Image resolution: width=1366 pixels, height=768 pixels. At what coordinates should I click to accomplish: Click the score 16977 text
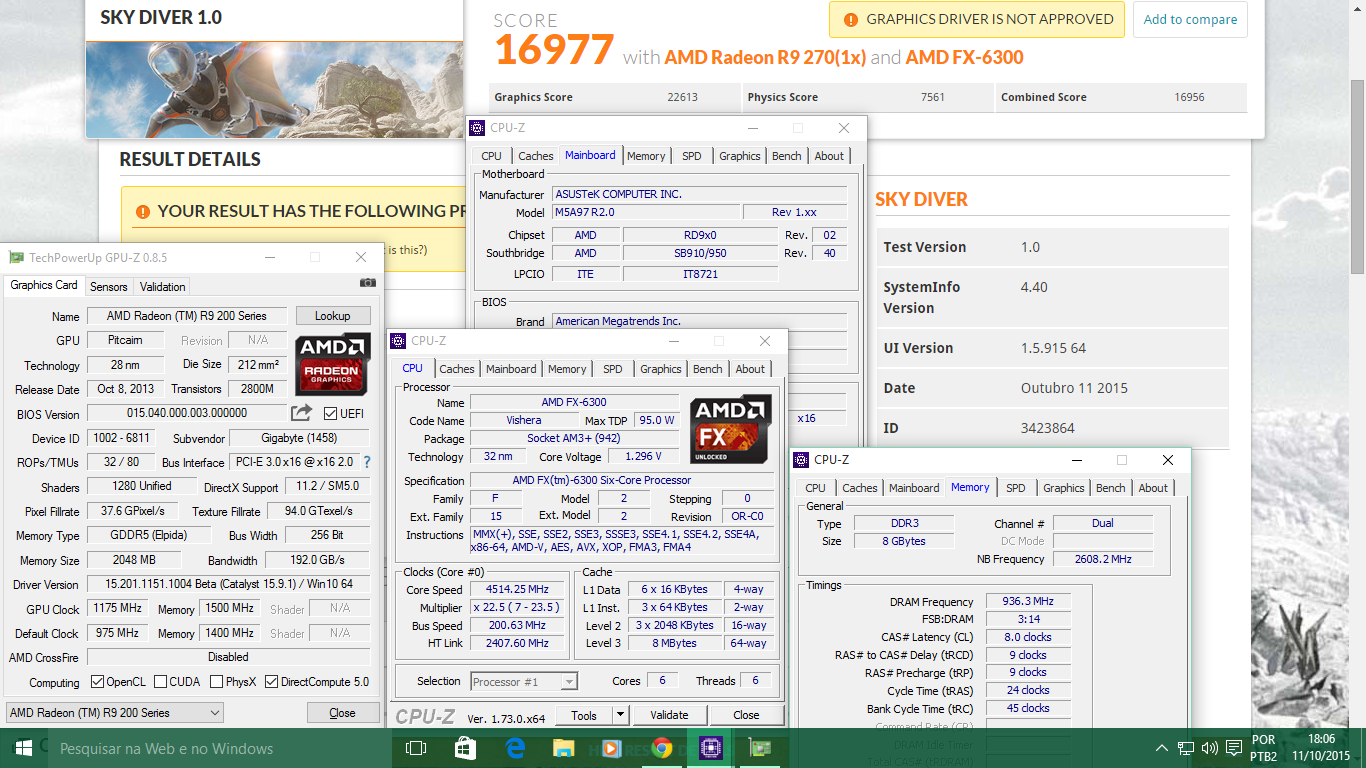(x=553, y=49)
